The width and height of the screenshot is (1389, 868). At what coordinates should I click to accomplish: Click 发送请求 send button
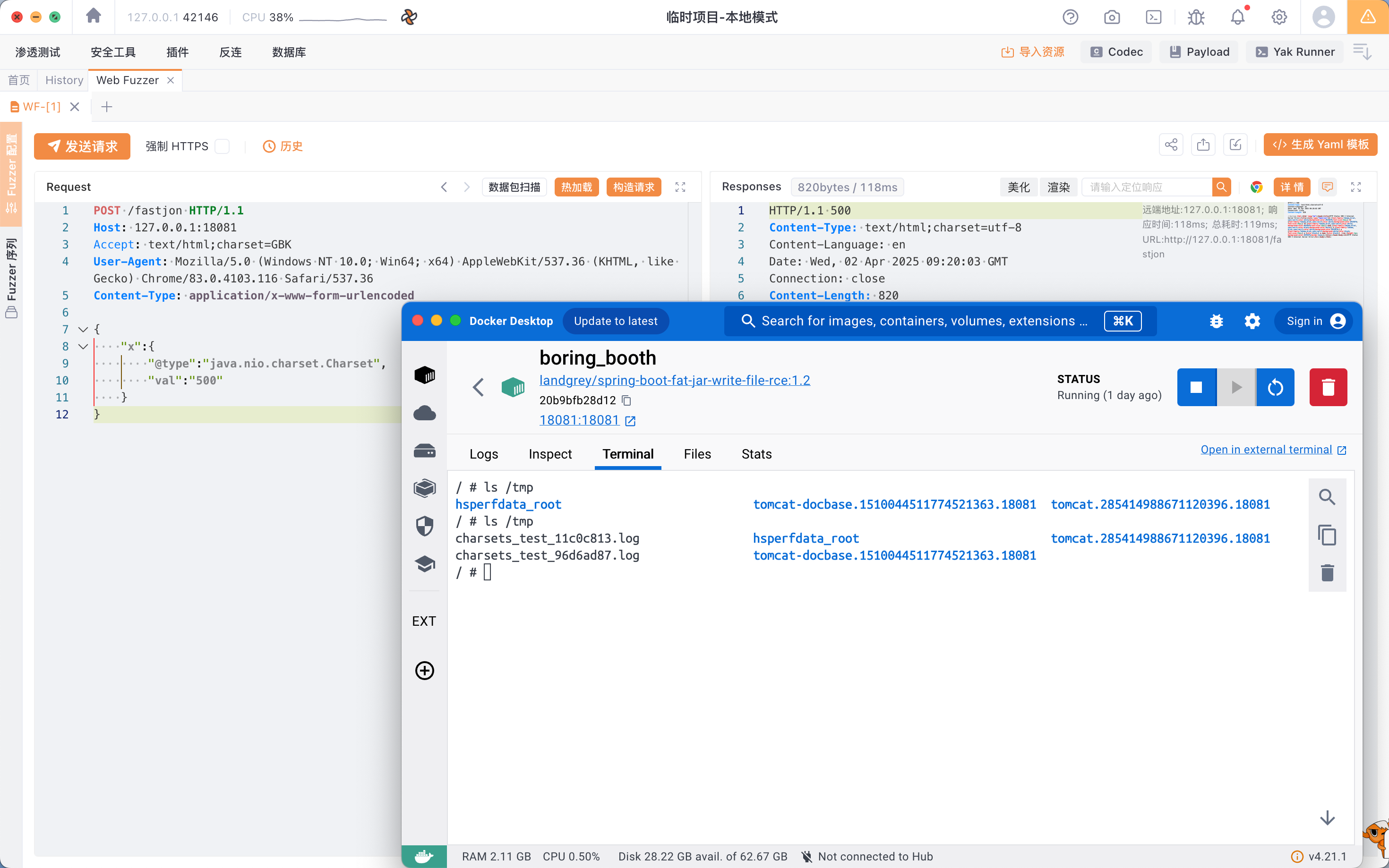point(82,146)
